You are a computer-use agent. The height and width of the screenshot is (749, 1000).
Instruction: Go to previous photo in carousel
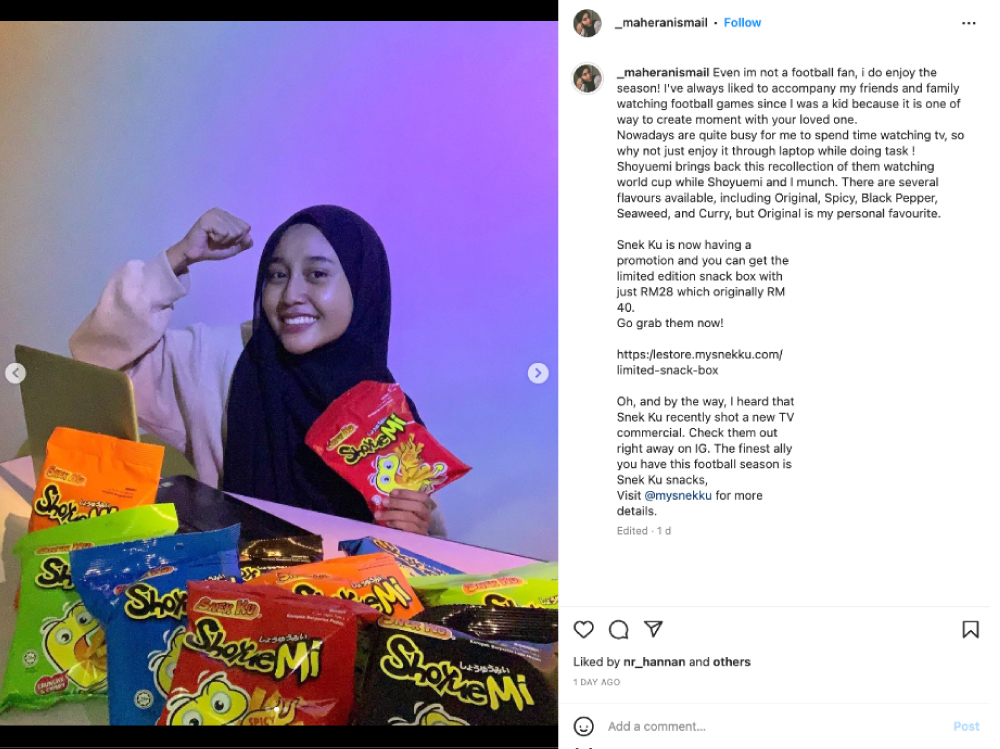point(15,373)
